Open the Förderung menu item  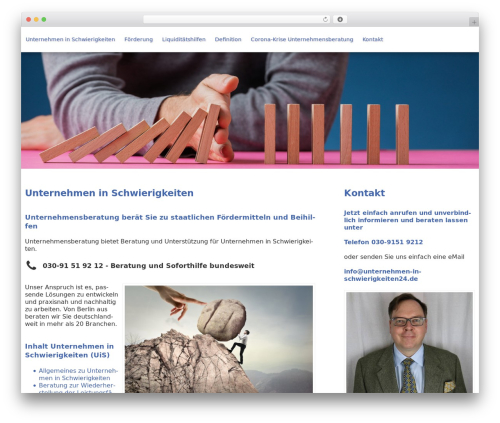[x=139, y=39]
